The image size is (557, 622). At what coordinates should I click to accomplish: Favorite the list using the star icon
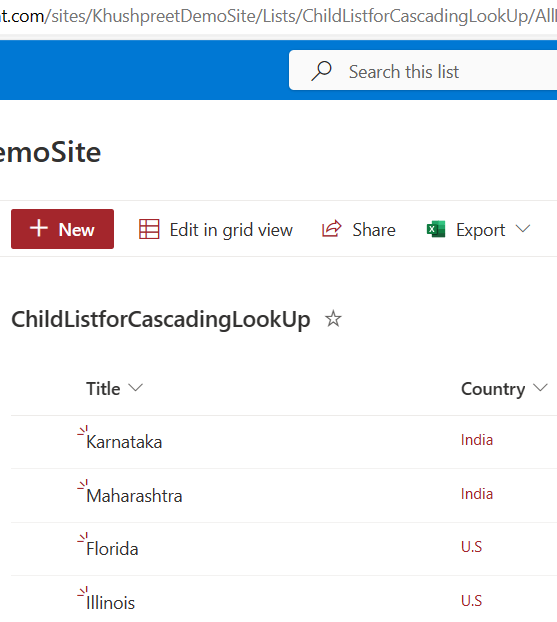(x=333, y=319)
